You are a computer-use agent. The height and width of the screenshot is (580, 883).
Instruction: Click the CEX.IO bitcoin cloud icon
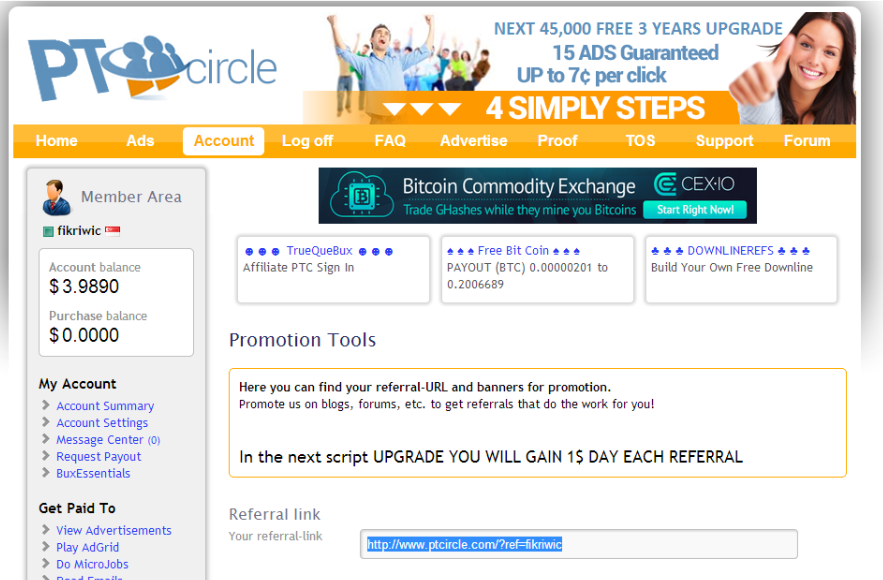coord(361,195)
